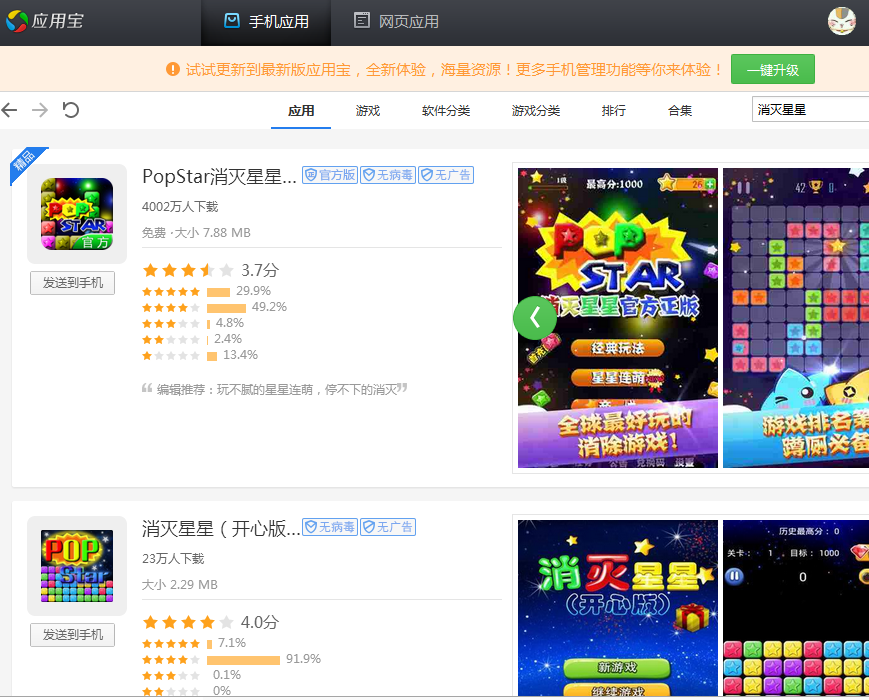Image resolution: width=869 pixels, height=700 pixels.
Task: Click the 官方版 badge on PopStar
Action: (330, 175)
